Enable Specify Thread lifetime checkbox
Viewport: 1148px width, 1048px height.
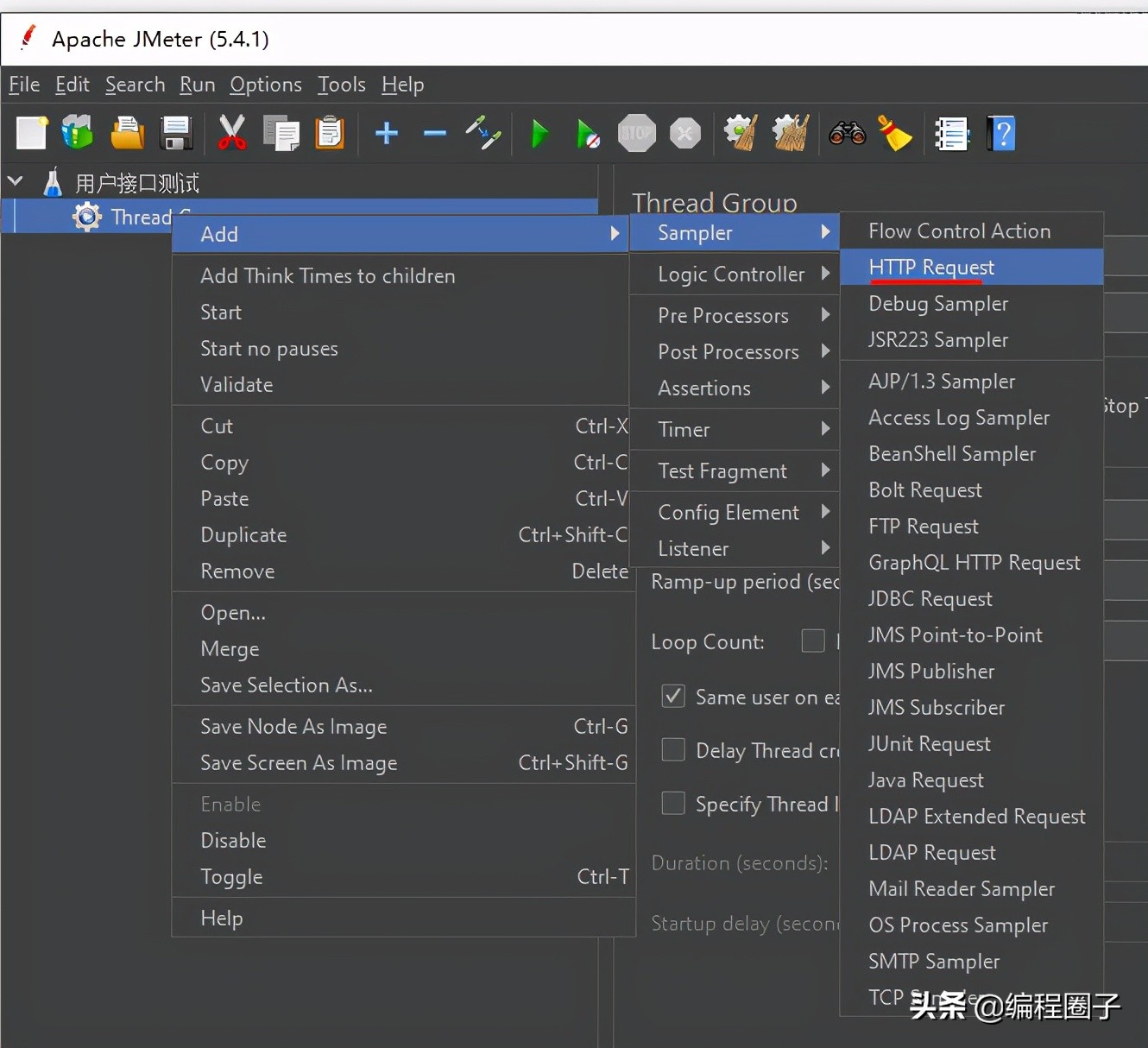click(673, 803)
